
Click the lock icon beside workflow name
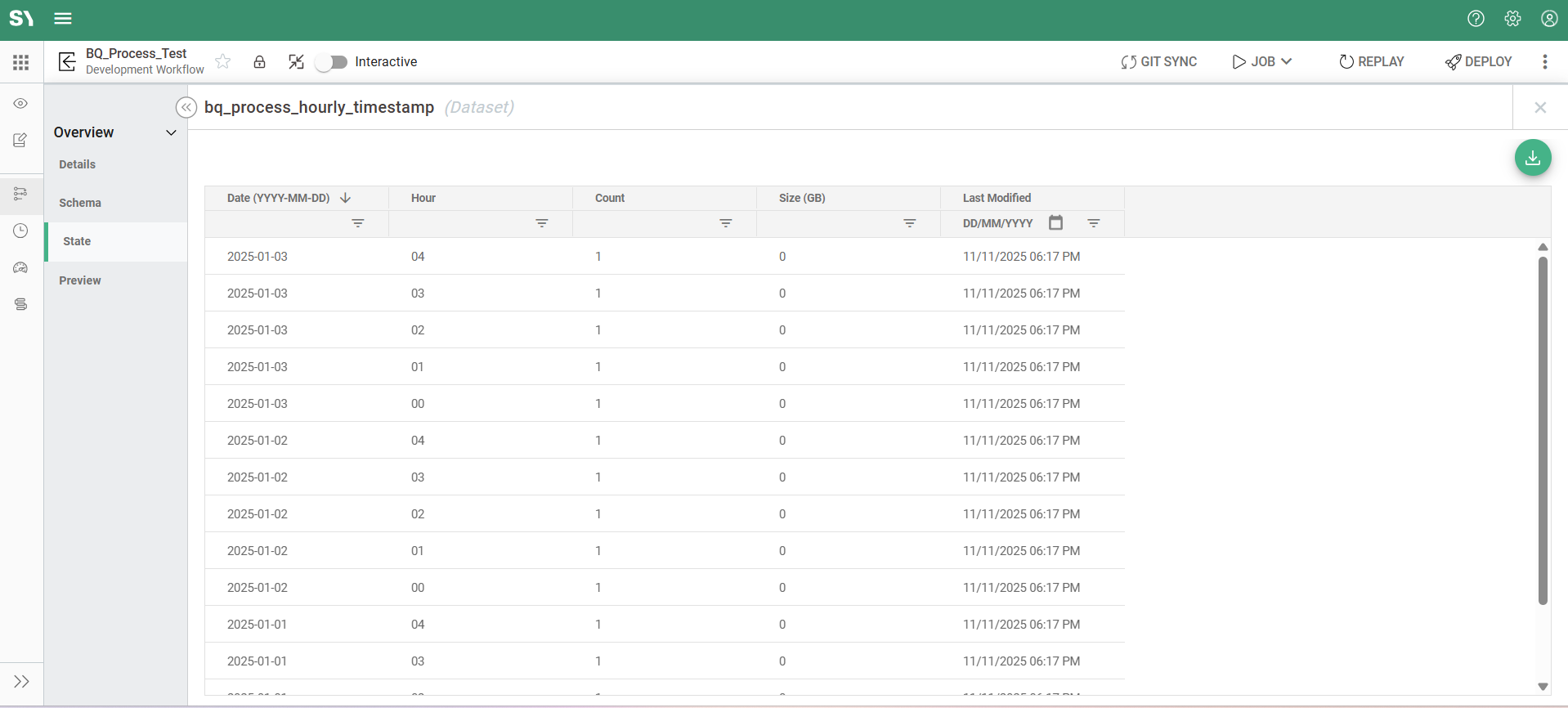pyautogui.click(x=259, y=62)
